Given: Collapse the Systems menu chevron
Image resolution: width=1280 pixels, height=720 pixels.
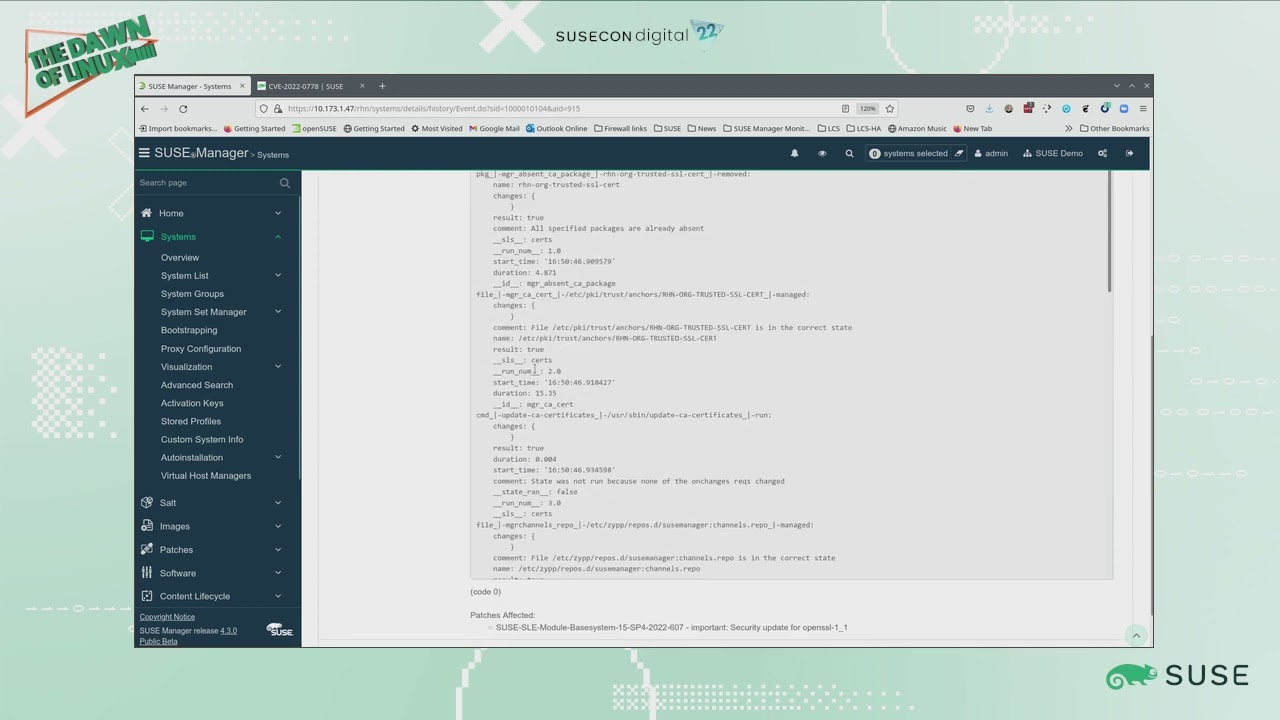Looking at the screenshot, I should 278,237.
